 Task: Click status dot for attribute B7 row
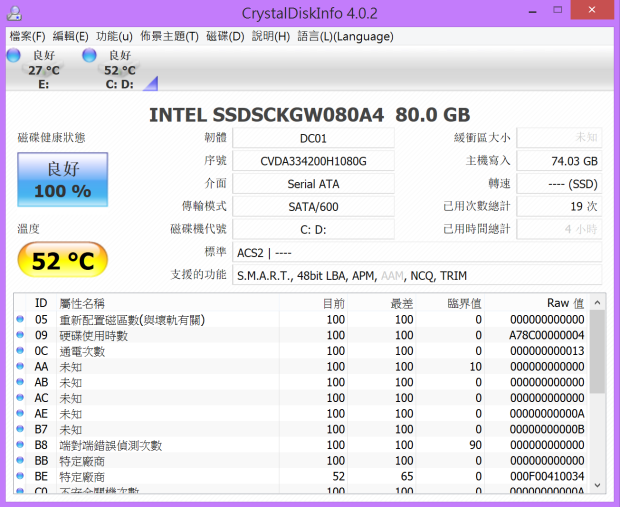pos(20,429)
